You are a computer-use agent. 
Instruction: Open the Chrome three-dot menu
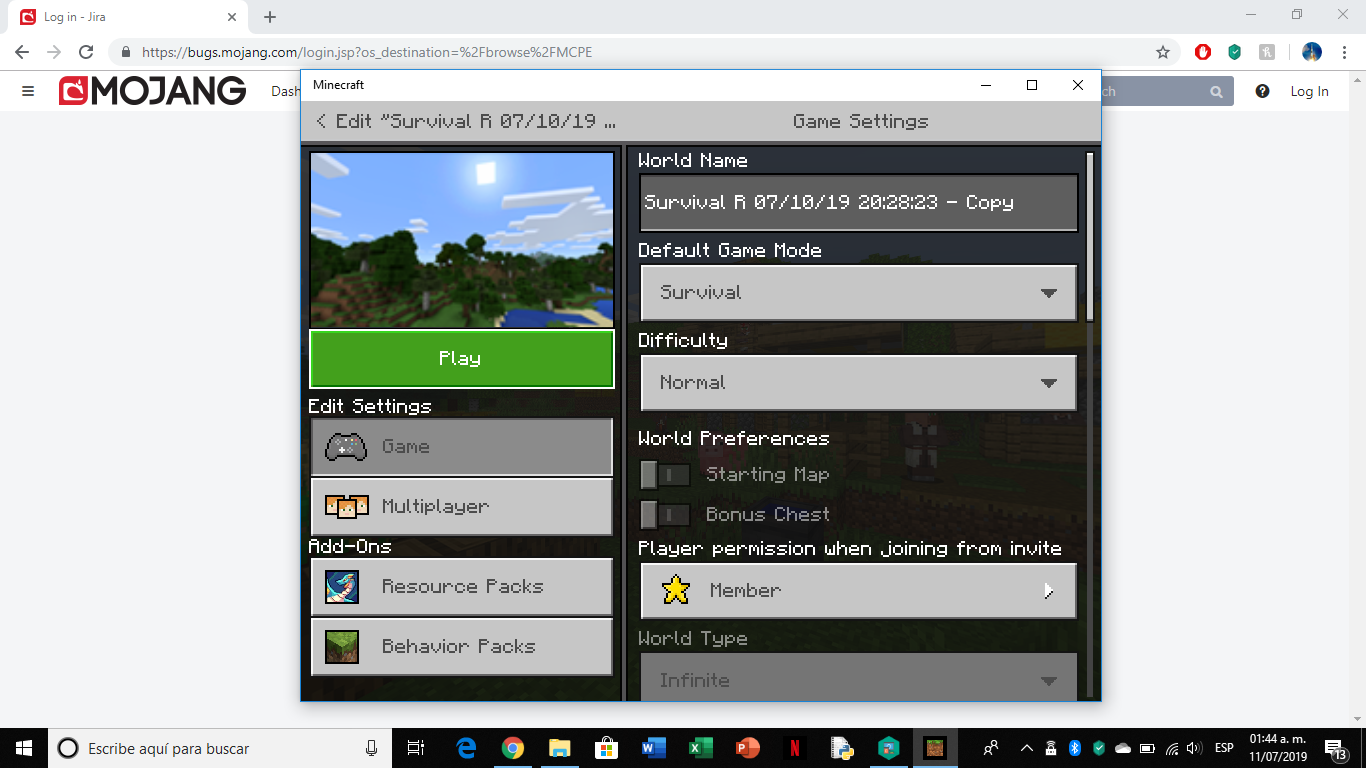(x=1344, y=52)
